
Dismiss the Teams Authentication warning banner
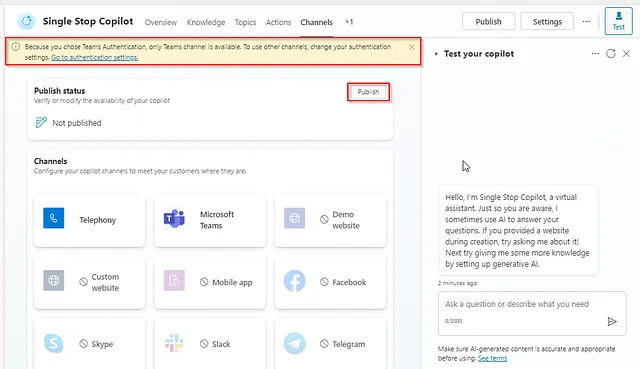(411, 47)
